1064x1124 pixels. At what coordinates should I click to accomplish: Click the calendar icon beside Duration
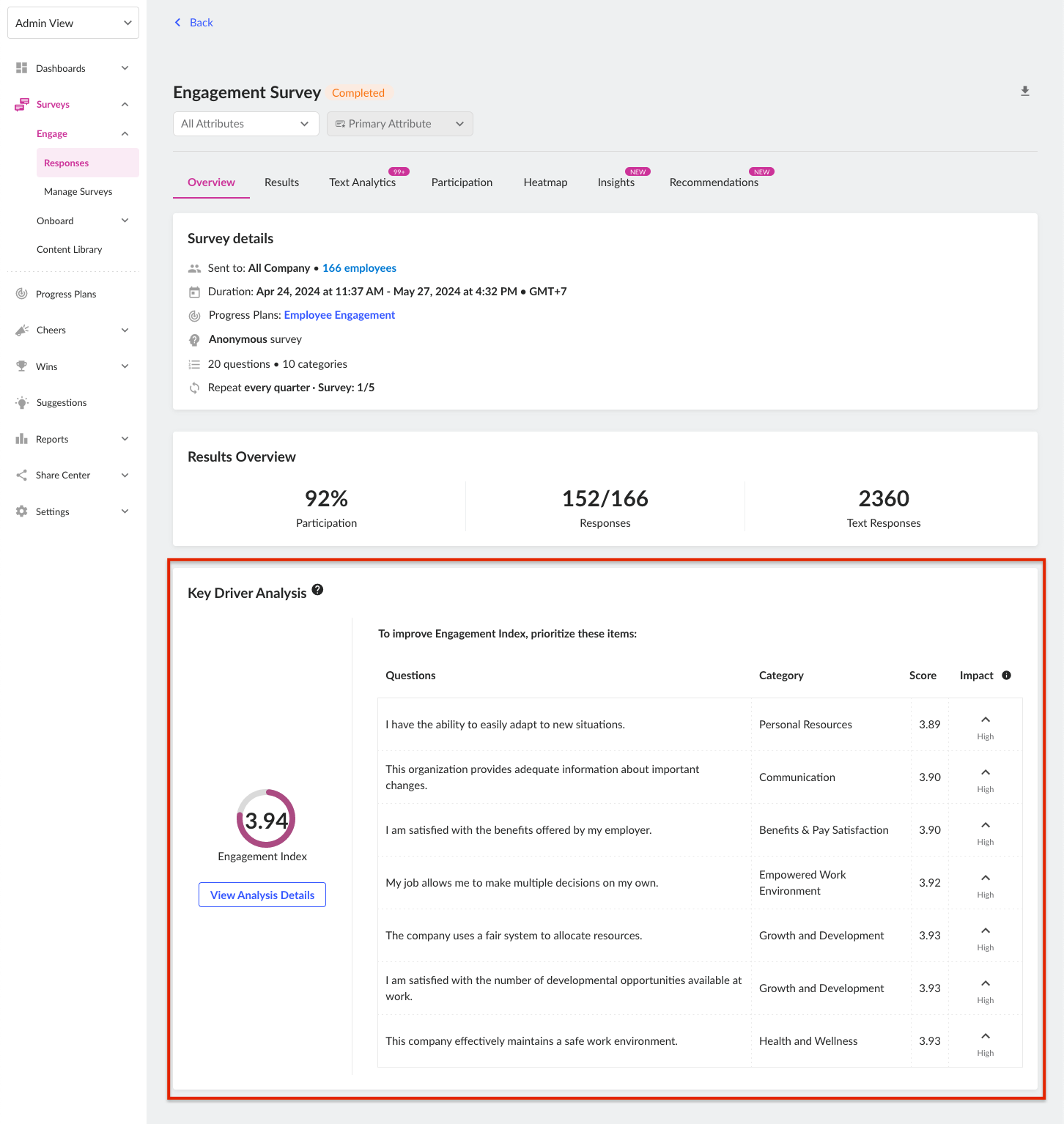[x=194, y=292]
